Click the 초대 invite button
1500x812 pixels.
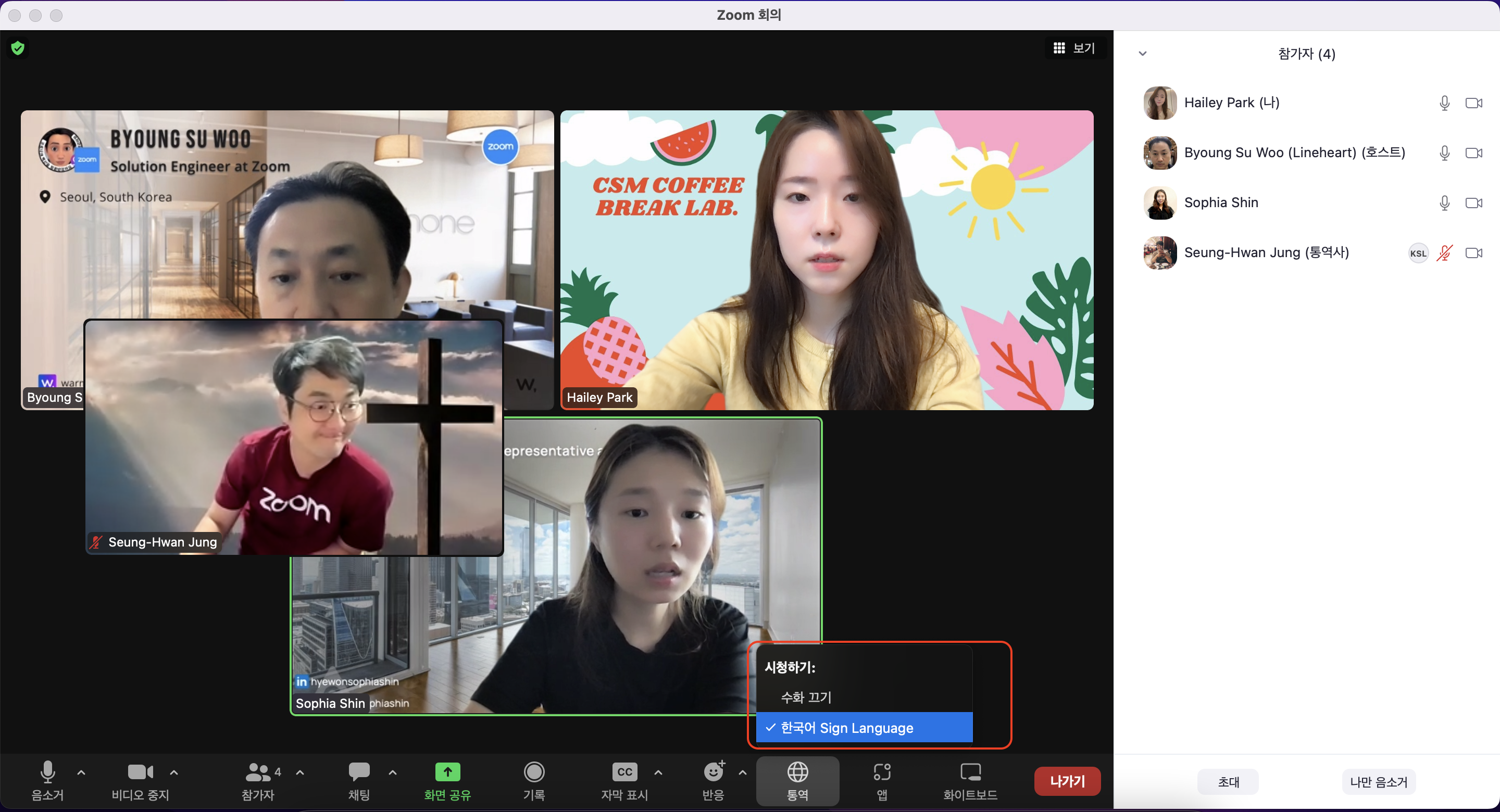pos(1228,782)
